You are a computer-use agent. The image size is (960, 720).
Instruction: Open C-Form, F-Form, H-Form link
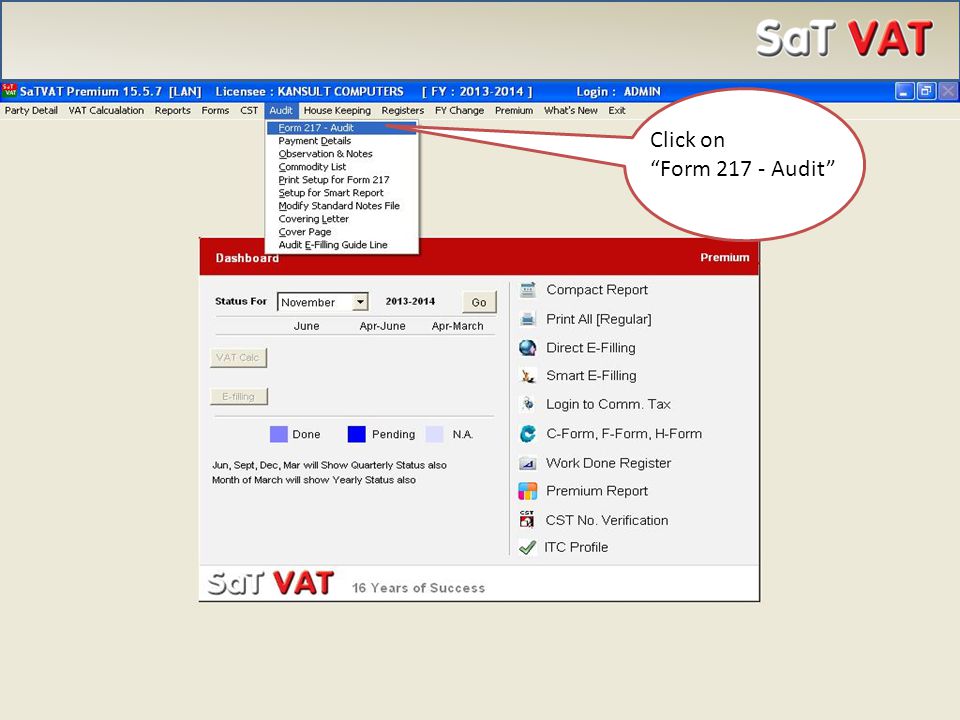click(624, 433)
